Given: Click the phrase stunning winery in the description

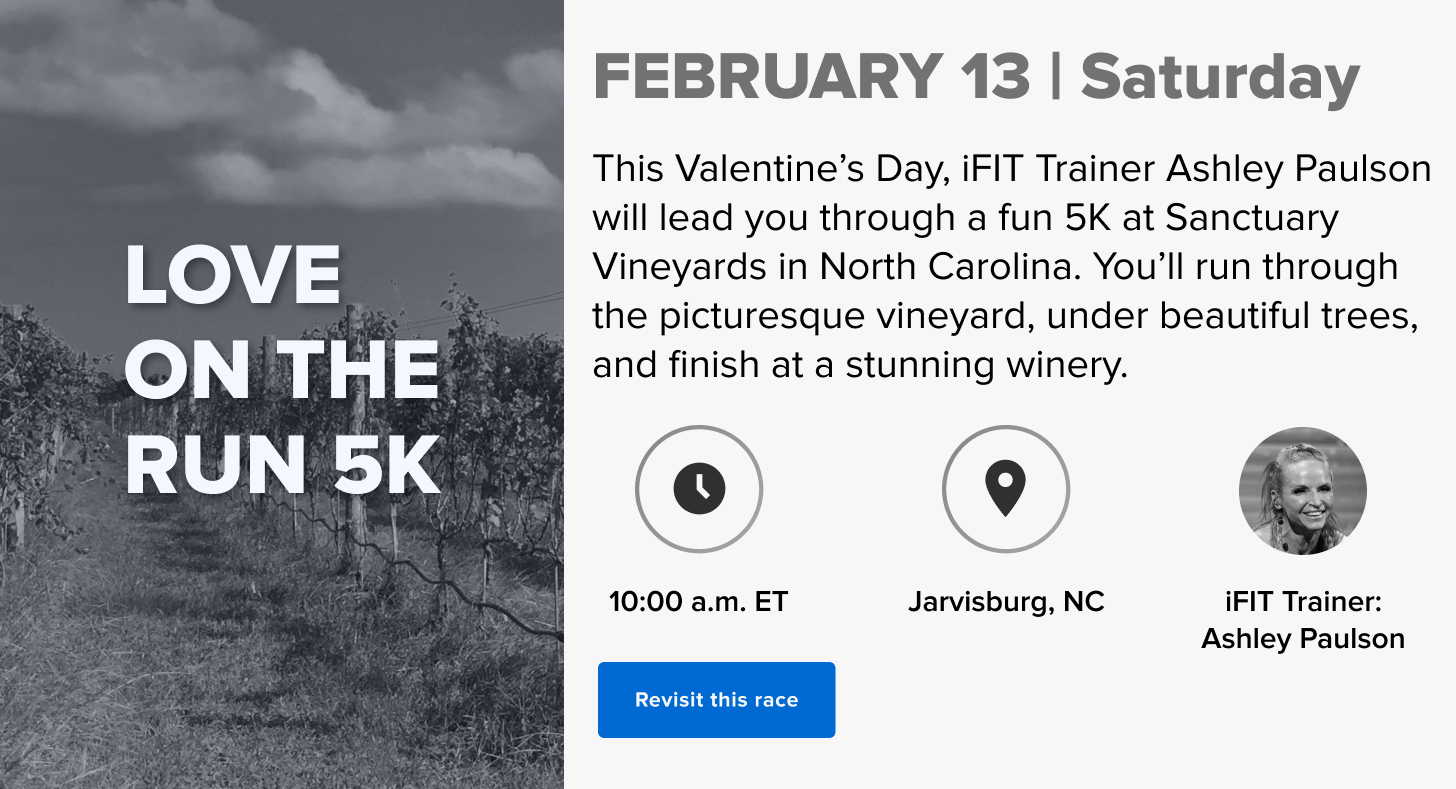Looking at the screenshot, I should (x=986, y=365).
